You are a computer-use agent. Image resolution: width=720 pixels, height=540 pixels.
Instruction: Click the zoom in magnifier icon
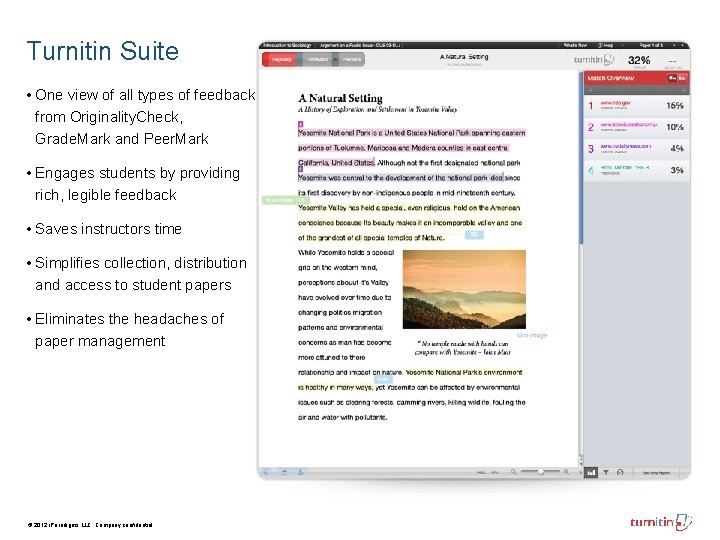(x=566, y=472)
